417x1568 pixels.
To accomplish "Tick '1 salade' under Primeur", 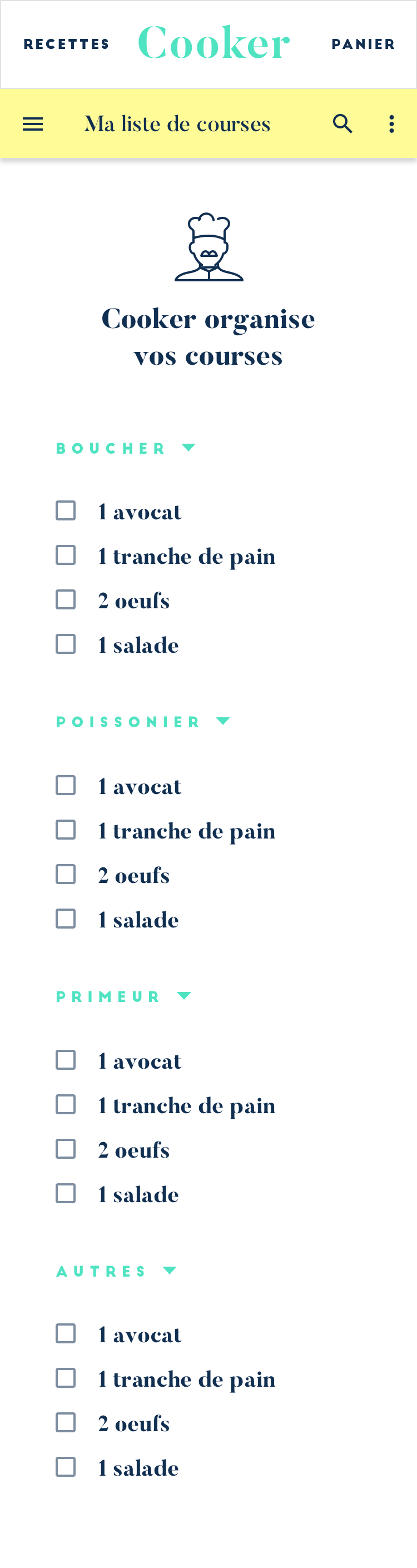I will pos(66,1193).
